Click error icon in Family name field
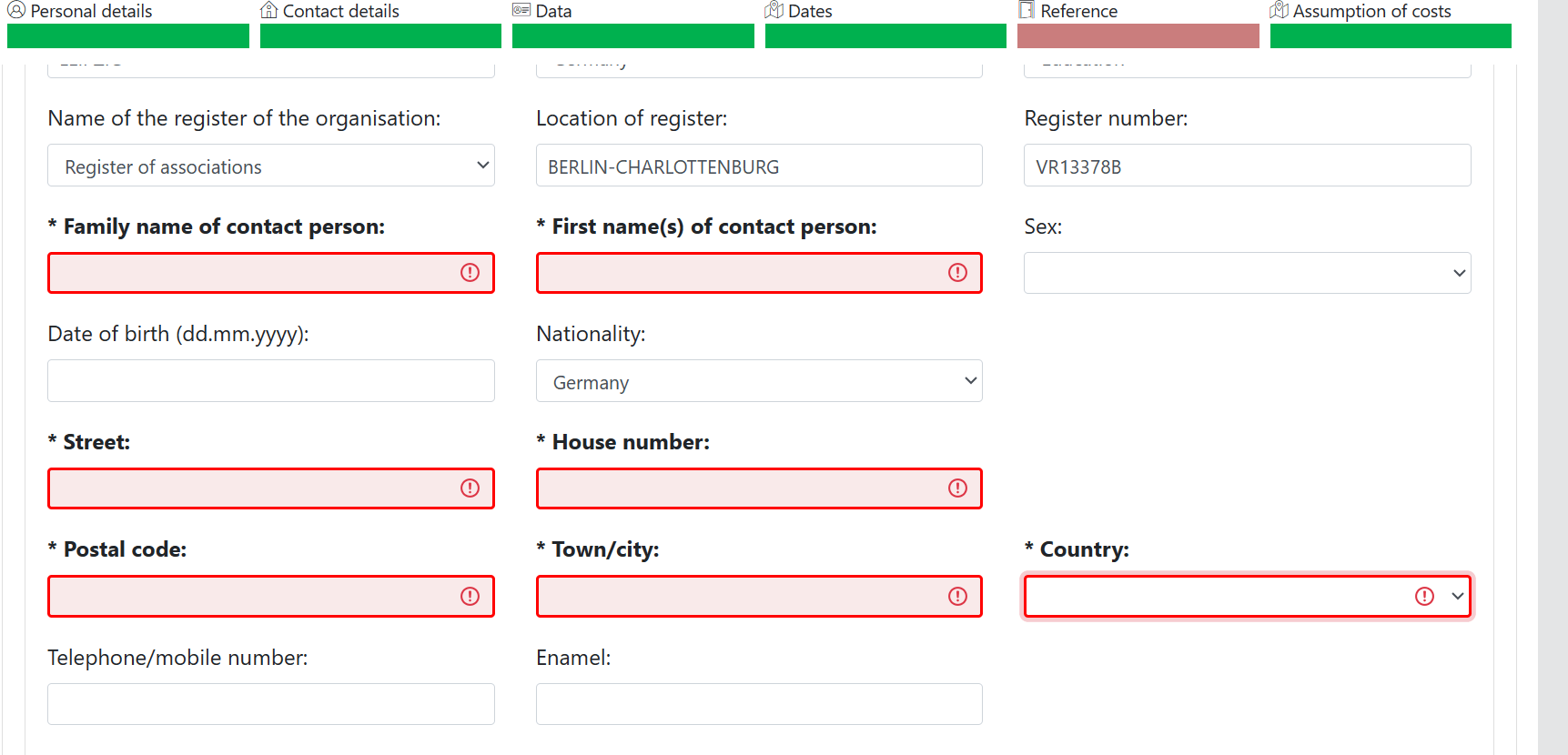Screen dimensions: 1568x755 (x=470, y=272)
